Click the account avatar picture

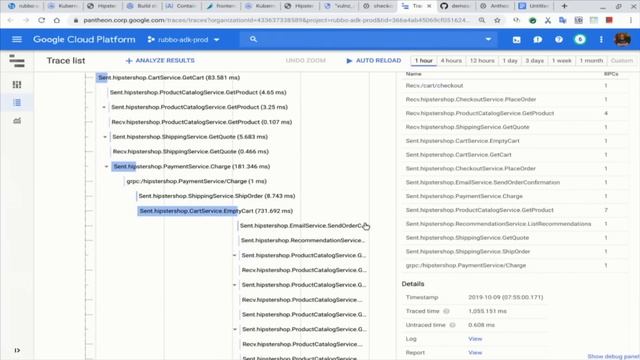point(622,40)
